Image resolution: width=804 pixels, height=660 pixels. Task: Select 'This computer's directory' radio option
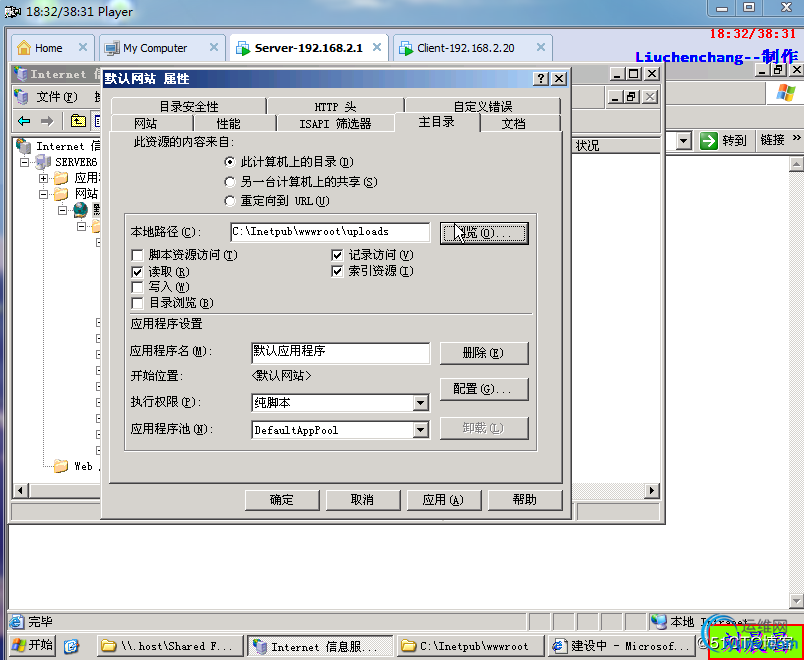(x=230, y=162)
